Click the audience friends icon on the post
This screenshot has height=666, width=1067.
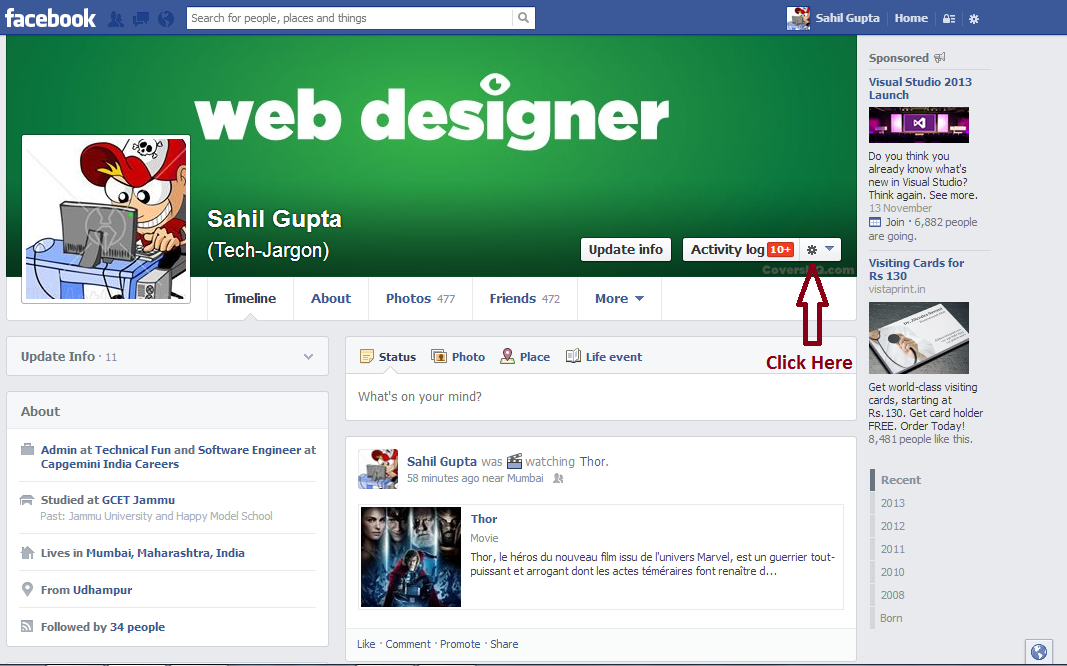(558, 478)
